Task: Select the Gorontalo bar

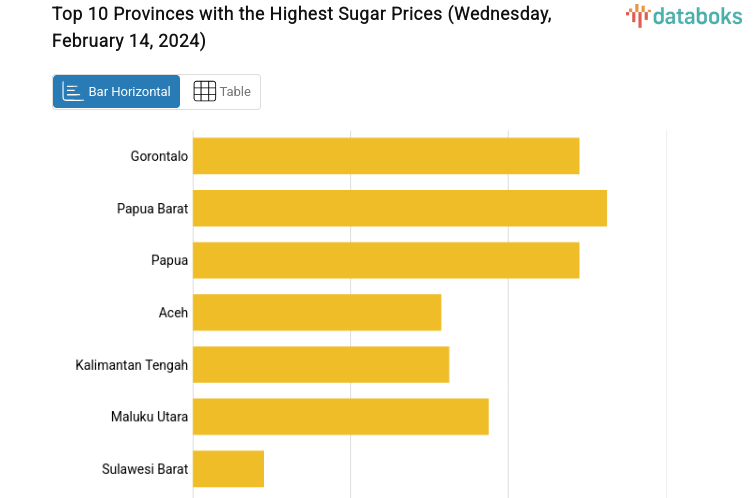Action: pyautogui.click(x=386, y=156)
